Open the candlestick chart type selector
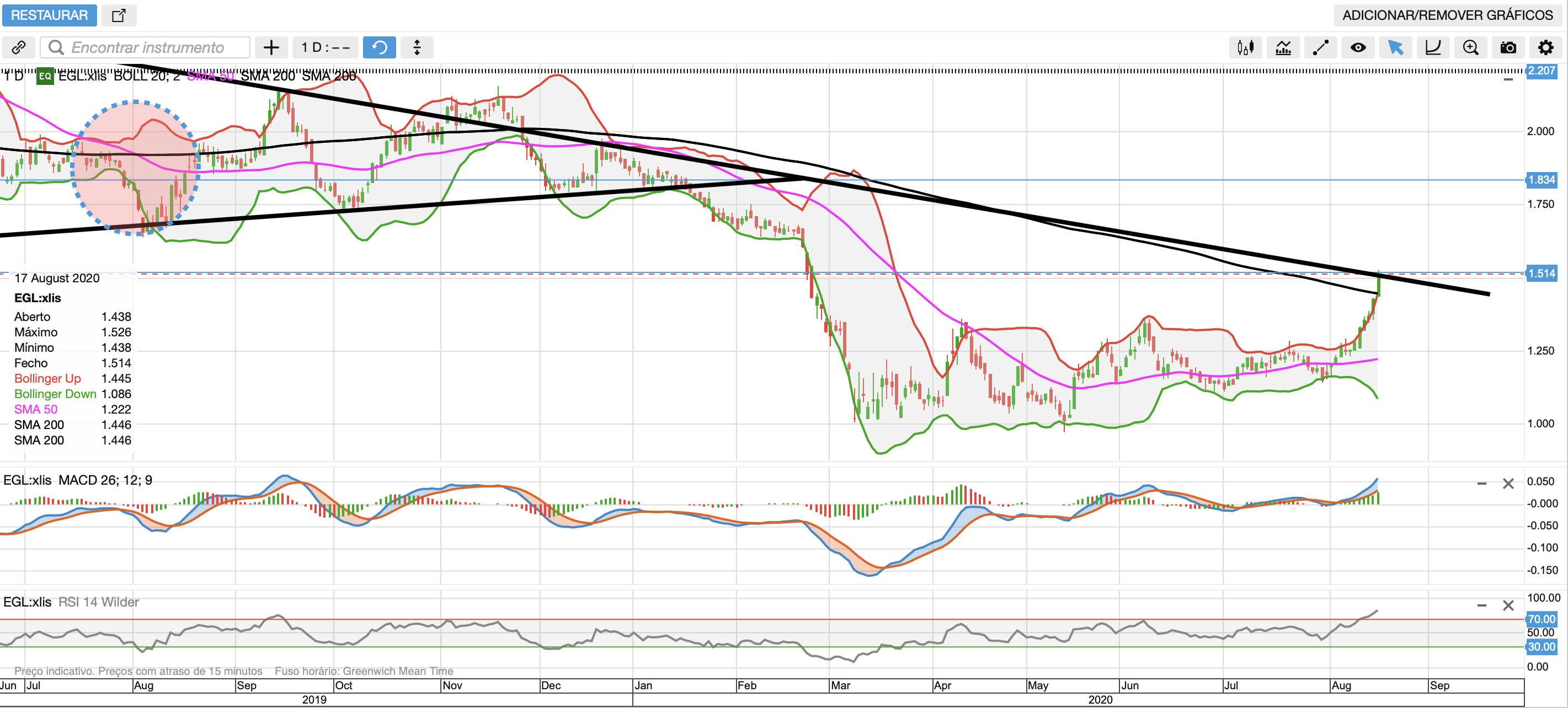 [1245, 47]
